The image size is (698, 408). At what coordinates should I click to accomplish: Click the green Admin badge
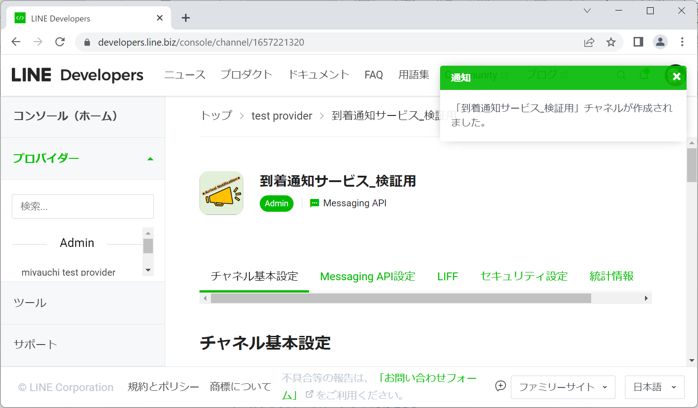(x=276, y=203)
